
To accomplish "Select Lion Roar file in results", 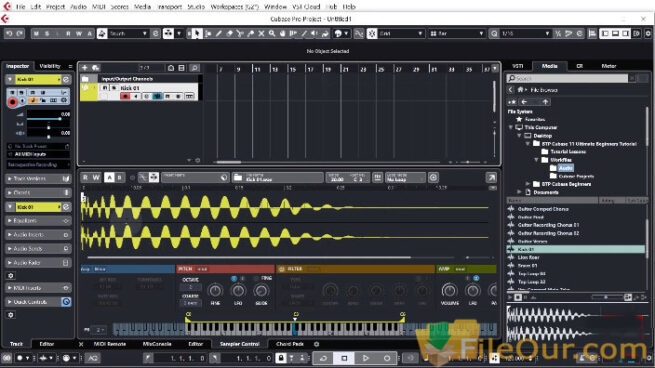I will tap(528, 257).
